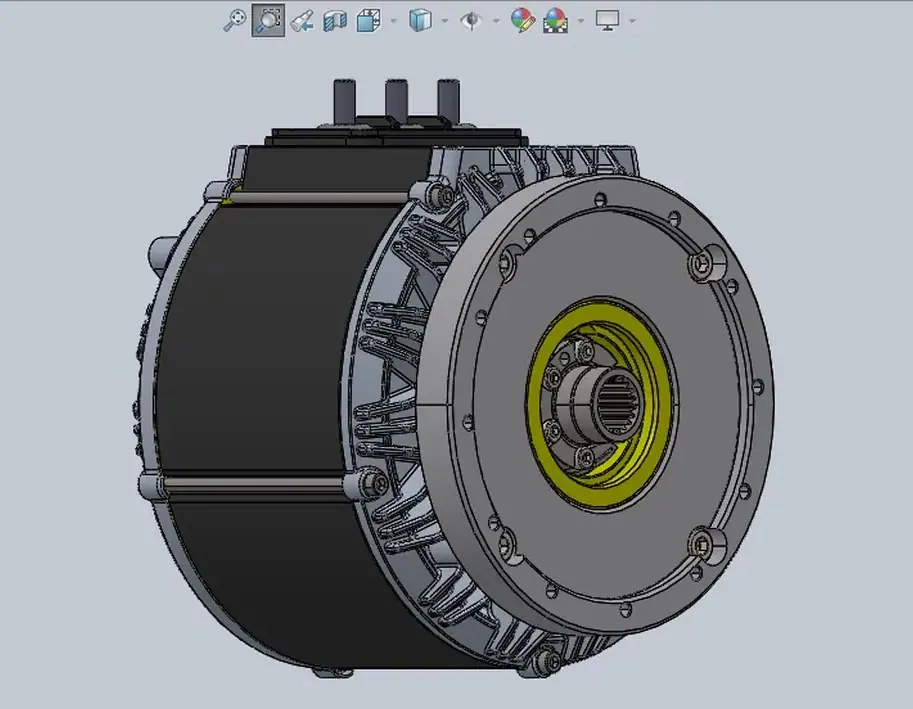Expand the View Orientation dropdown arrow
913x709 pixels.
coord(394,21)
